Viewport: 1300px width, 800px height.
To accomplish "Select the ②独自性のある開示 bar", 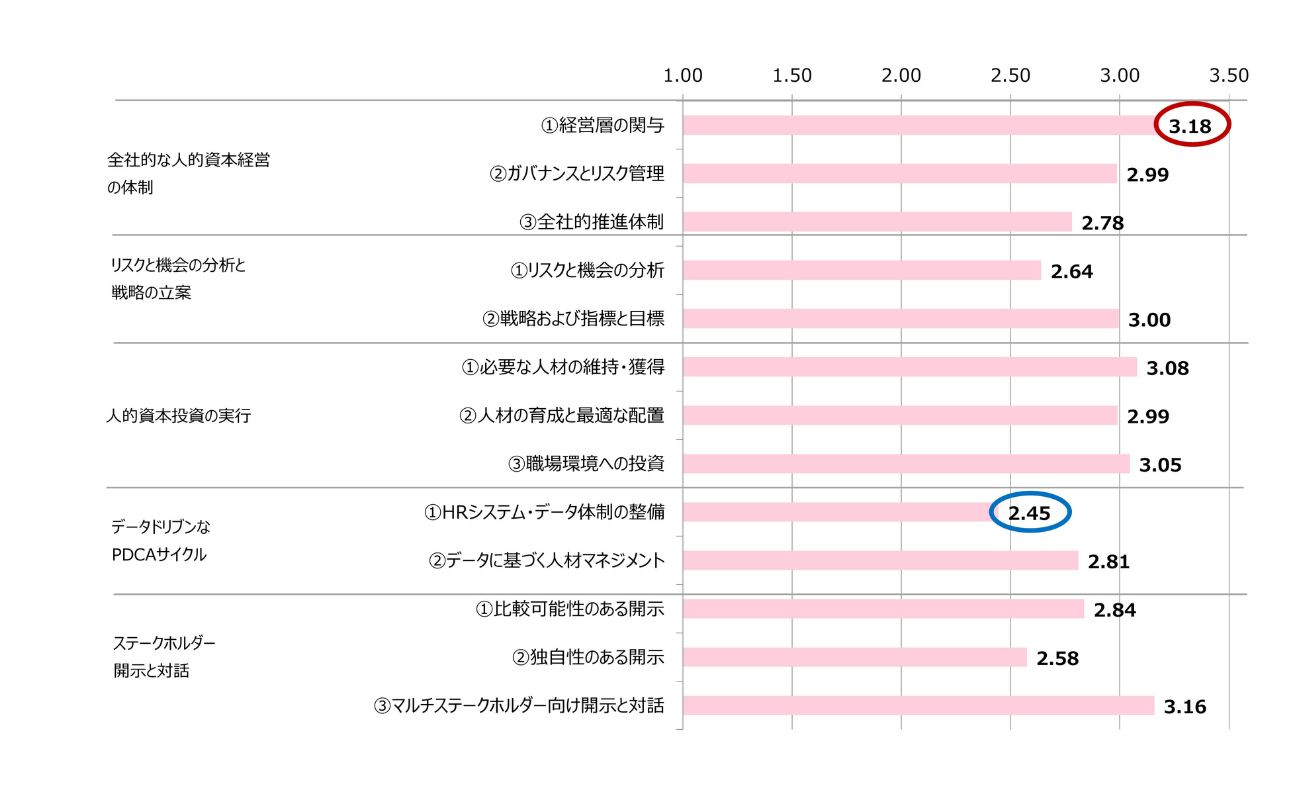I will click(855, 657).
